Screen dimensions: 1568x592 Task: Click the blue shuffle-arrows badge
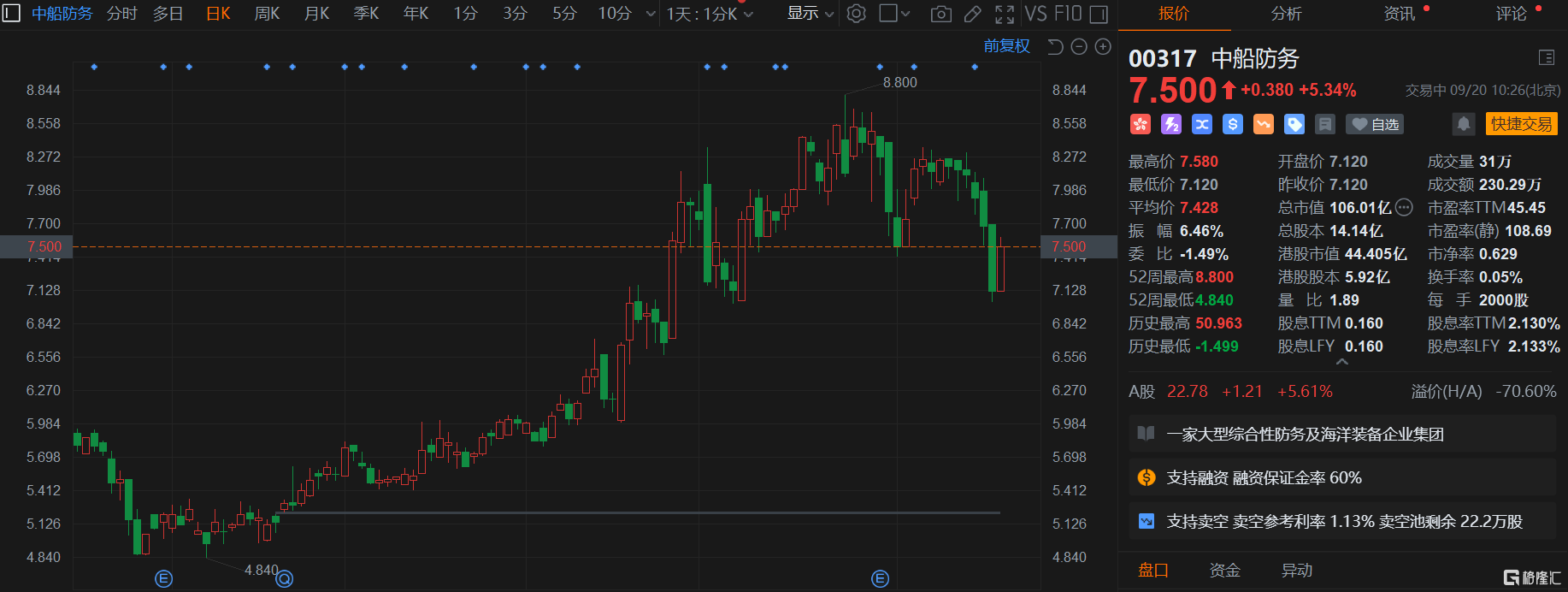point(1202,124)
